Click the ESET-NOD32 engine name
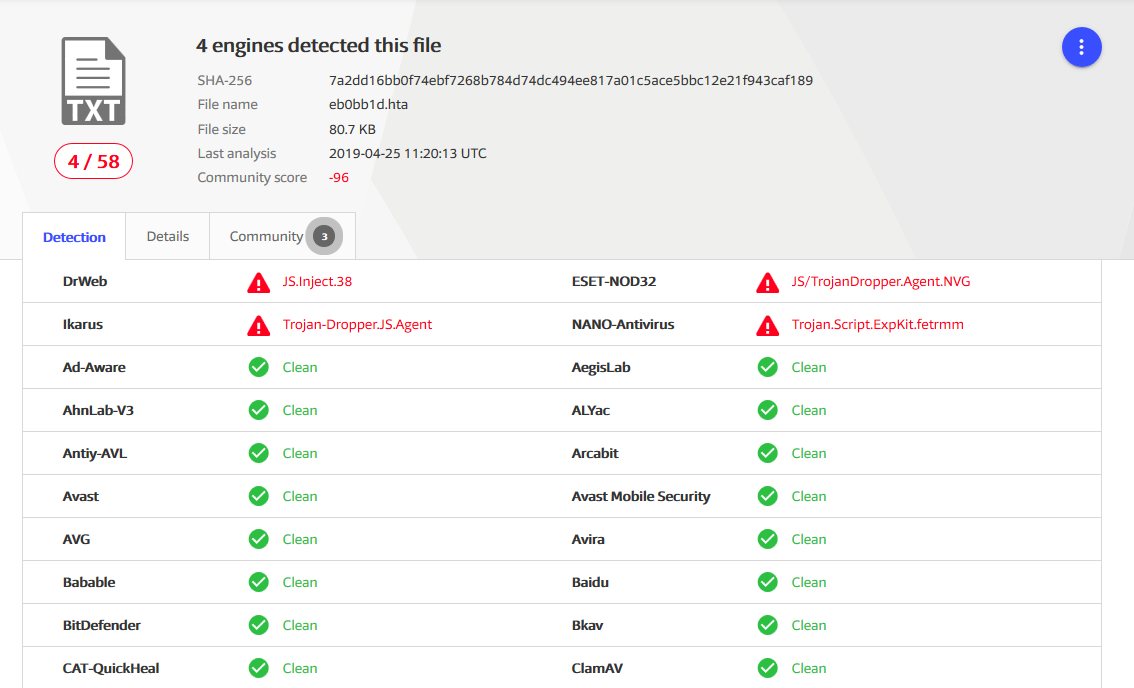 (614, 281)
